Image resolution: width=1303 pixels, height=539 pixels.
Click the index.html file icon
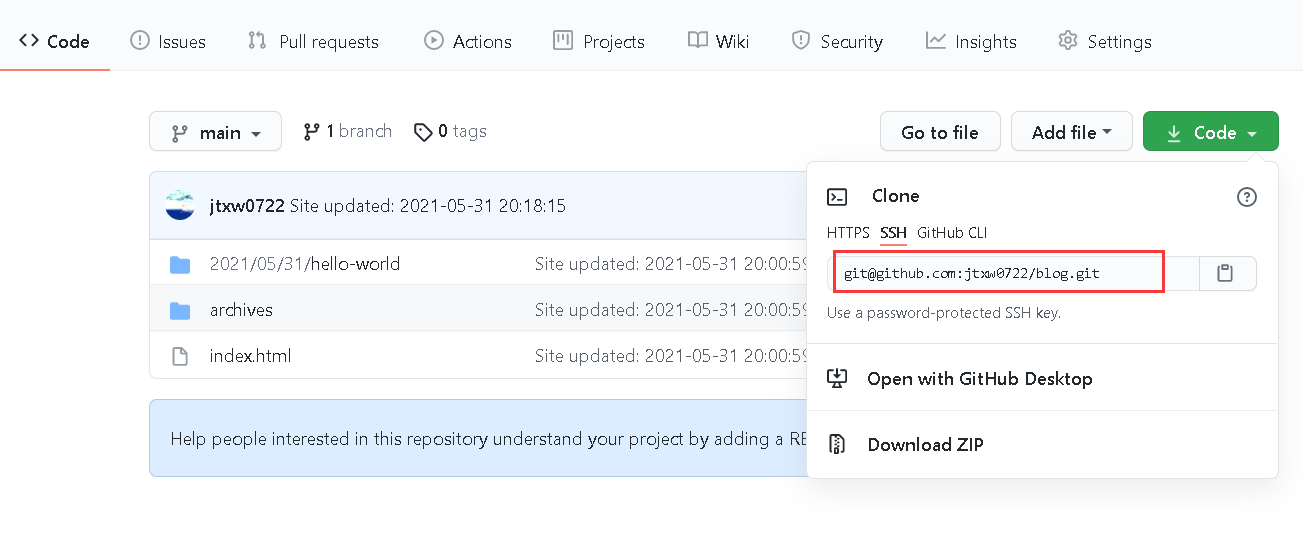coord(180,356)
